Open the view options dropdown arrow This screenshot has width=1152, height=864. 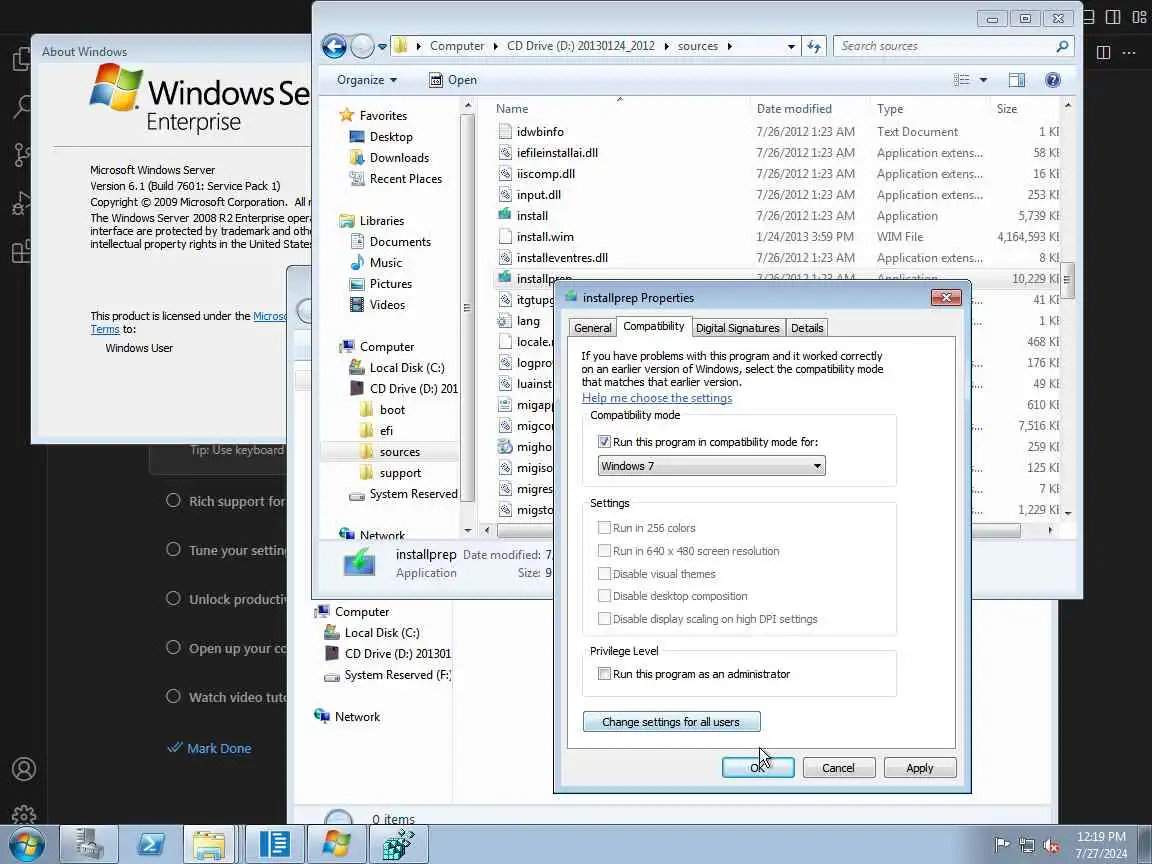(983, 80)
